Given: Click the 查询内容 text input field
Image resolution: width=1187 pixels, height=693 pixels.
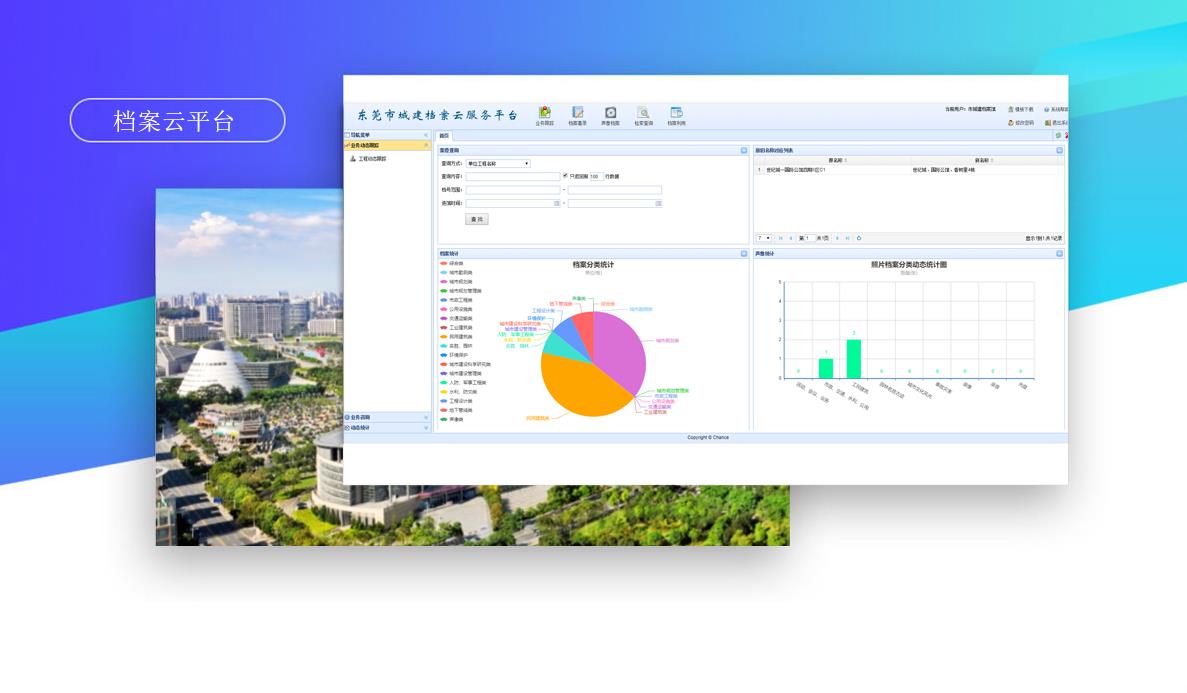Looking at the screenshot, I should [512, 176].
